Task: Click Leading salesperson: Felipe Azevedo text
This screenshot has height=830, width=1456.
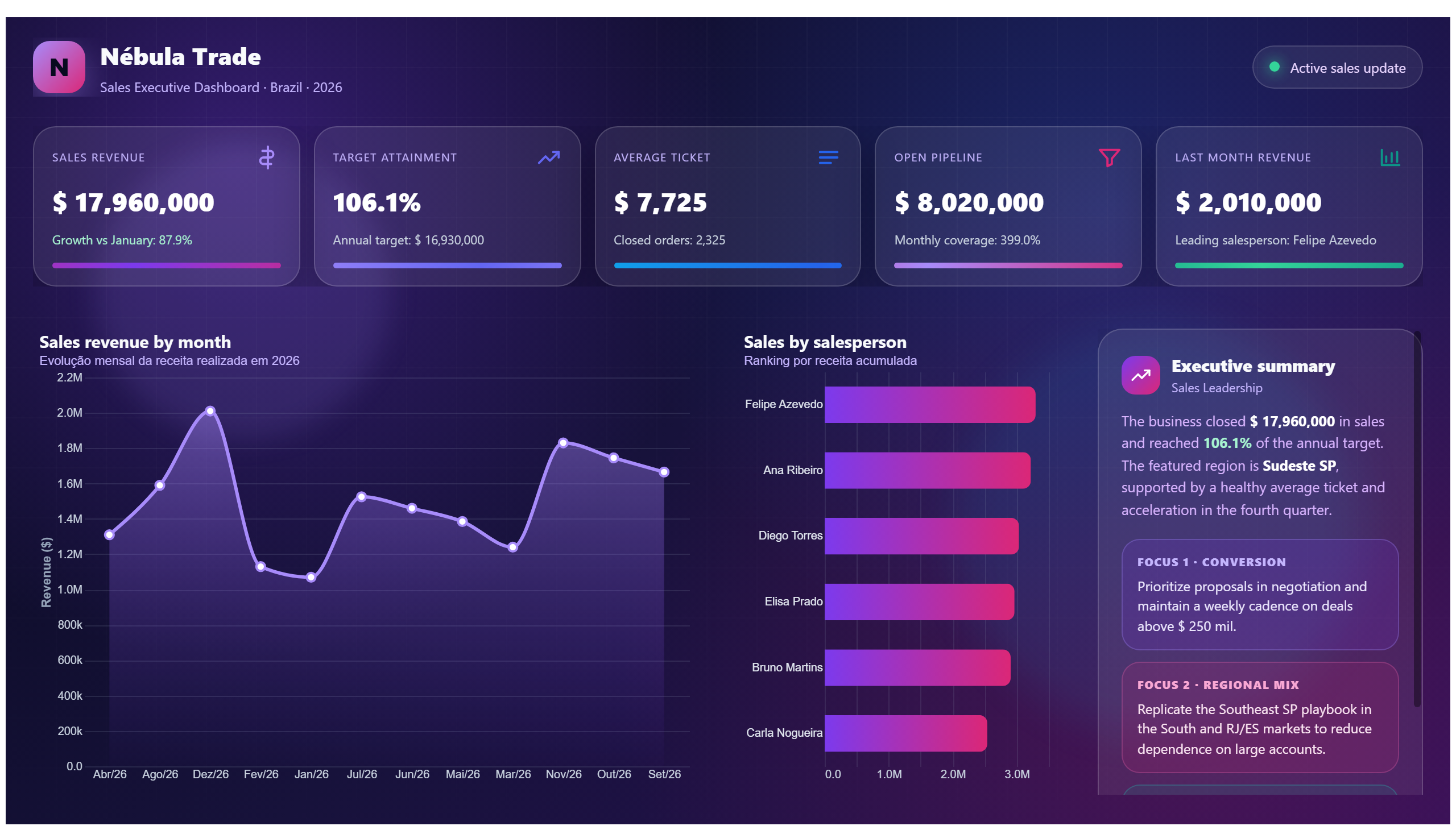Action: click(1276, 240)
